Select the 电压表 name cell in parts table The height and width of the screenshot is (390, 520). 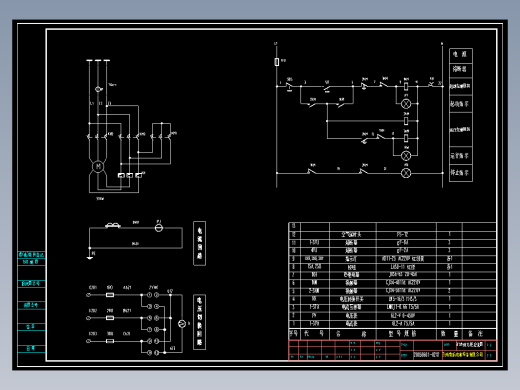click(353, 315)
